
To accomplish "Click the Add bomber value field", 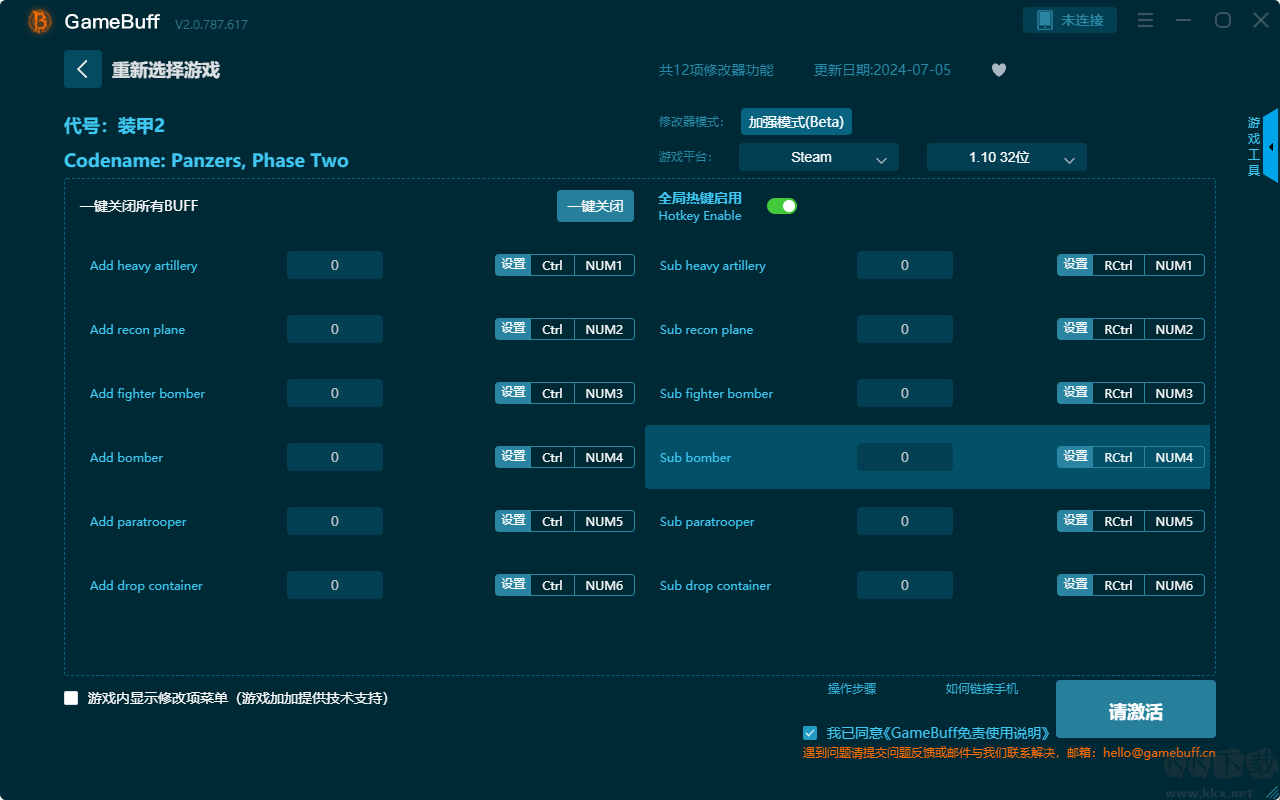I will (x=335, y=457).
